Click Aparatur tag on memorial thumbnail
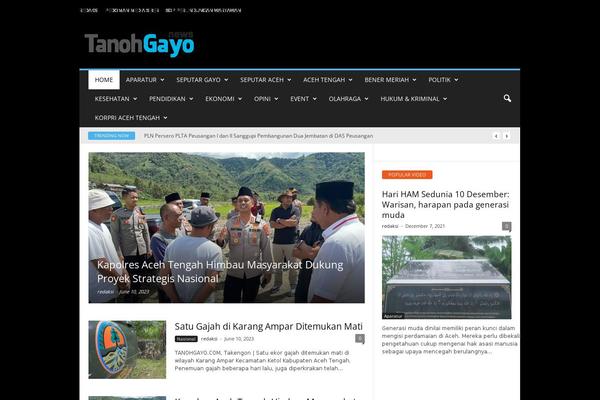The height and width of the screenshot is (400, 600). (393, 316)
